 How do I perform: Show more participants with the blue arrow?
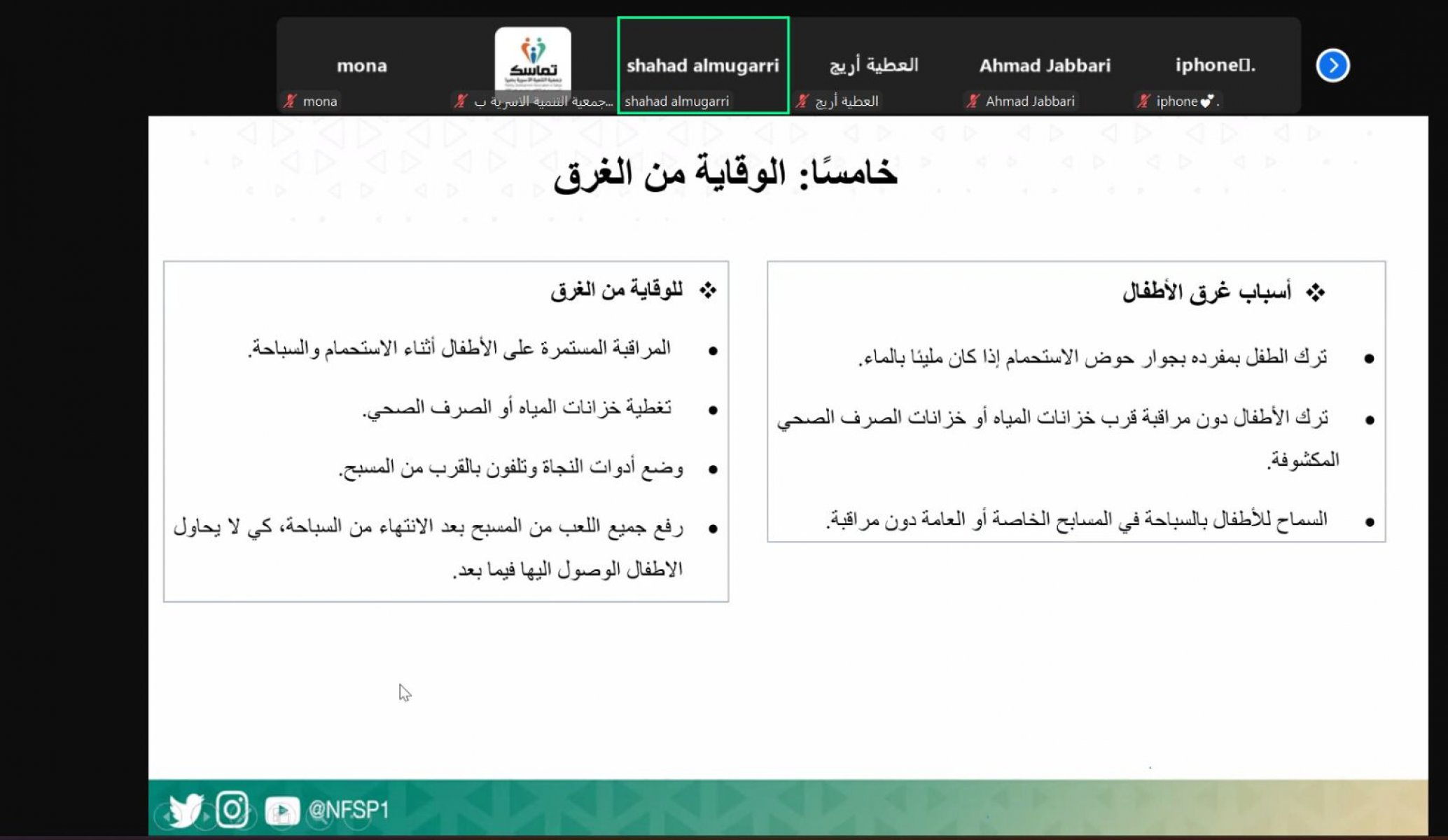click(1332, 65)
